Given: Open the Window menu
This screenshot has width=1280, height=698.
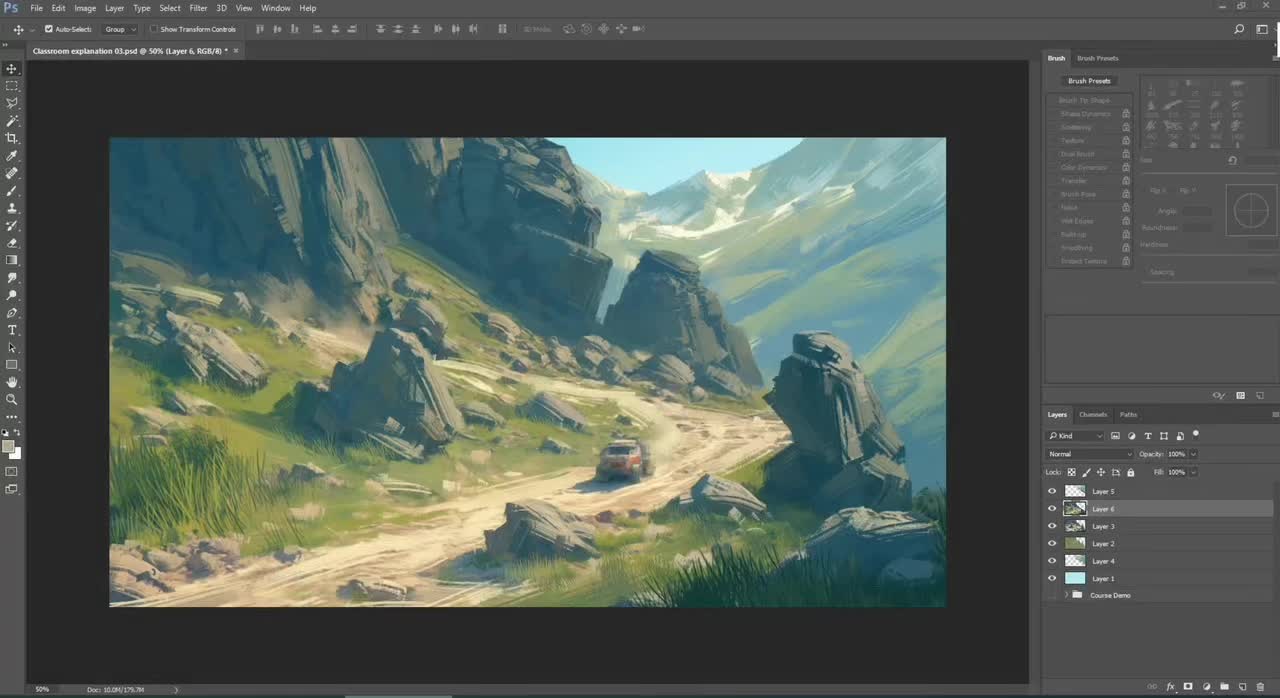Looking at the screenshot, I should pyautogui.click(x=275, y=8).
